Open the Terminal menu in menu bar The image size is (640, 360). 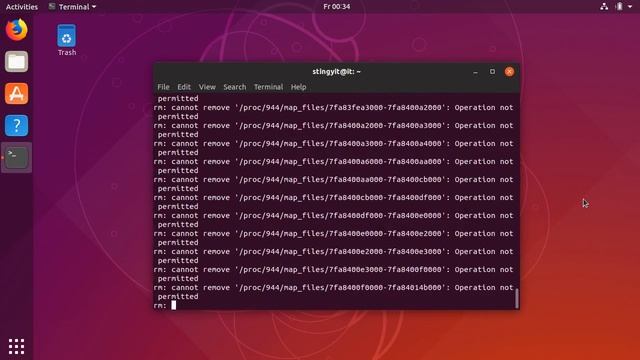pos(268,87)
